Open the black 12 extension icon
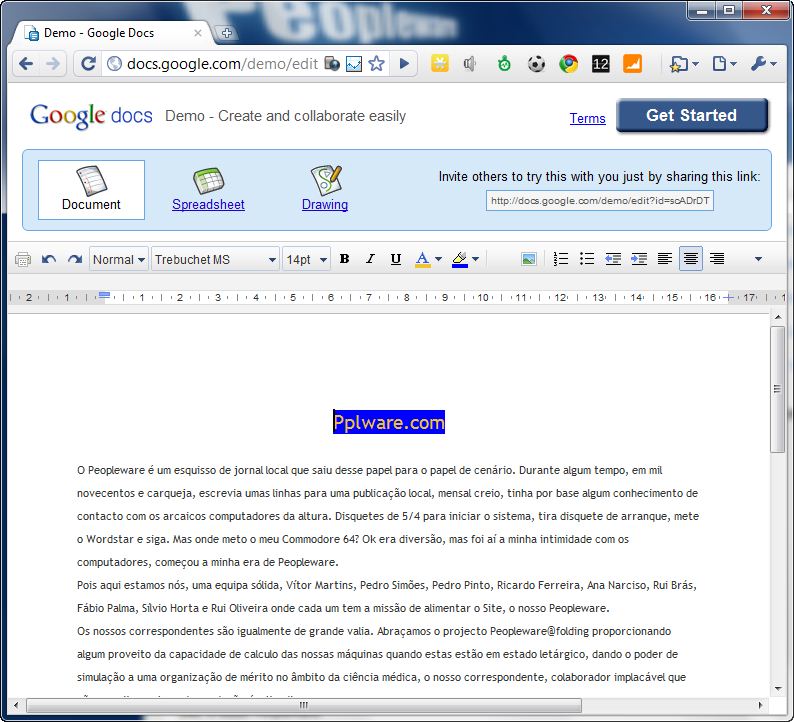 pos(601,64)
